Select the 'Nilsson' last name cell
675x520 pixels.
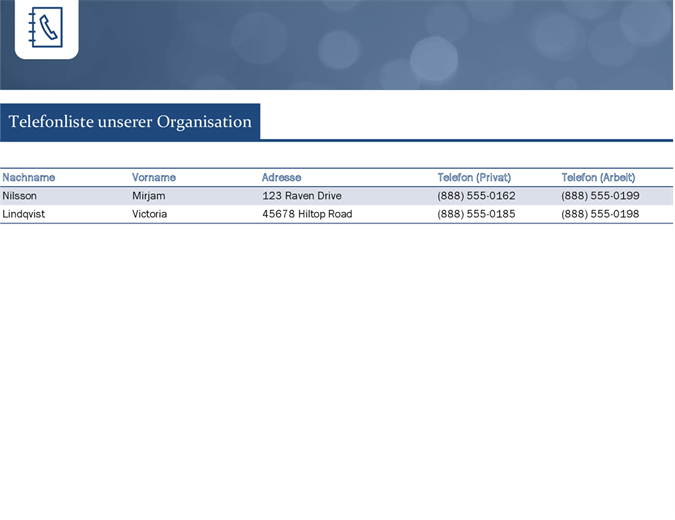pos(20,196)
